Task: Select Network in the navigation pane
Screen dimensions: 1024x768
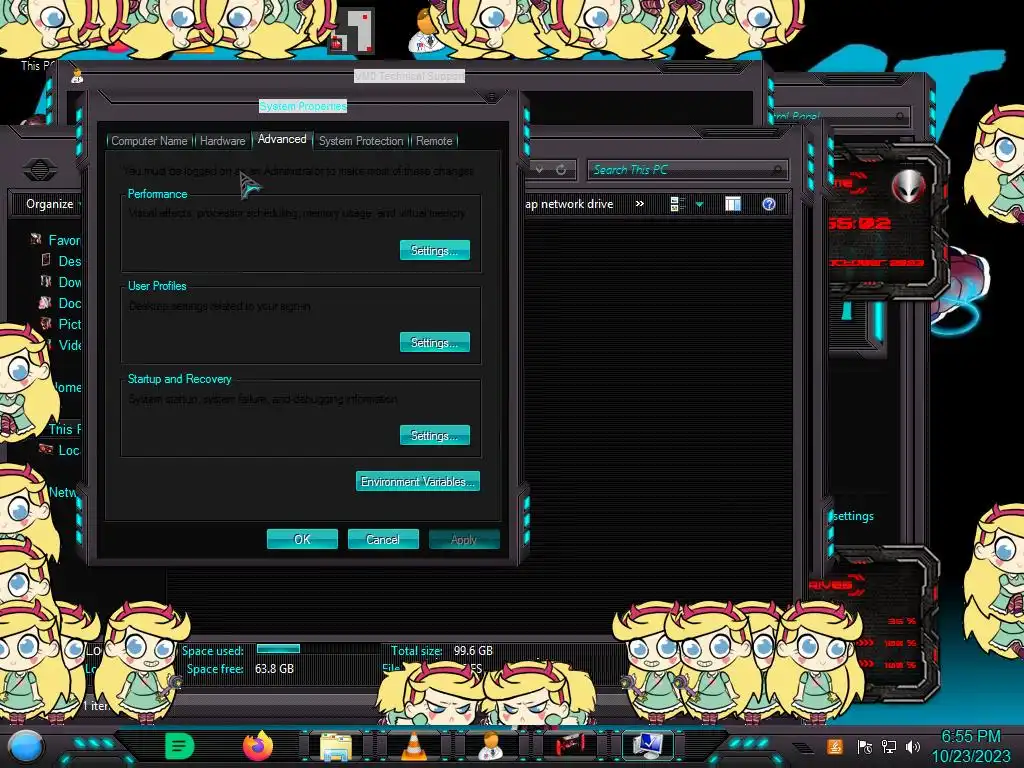Action: pyautogui.click(x=63, y=492)
